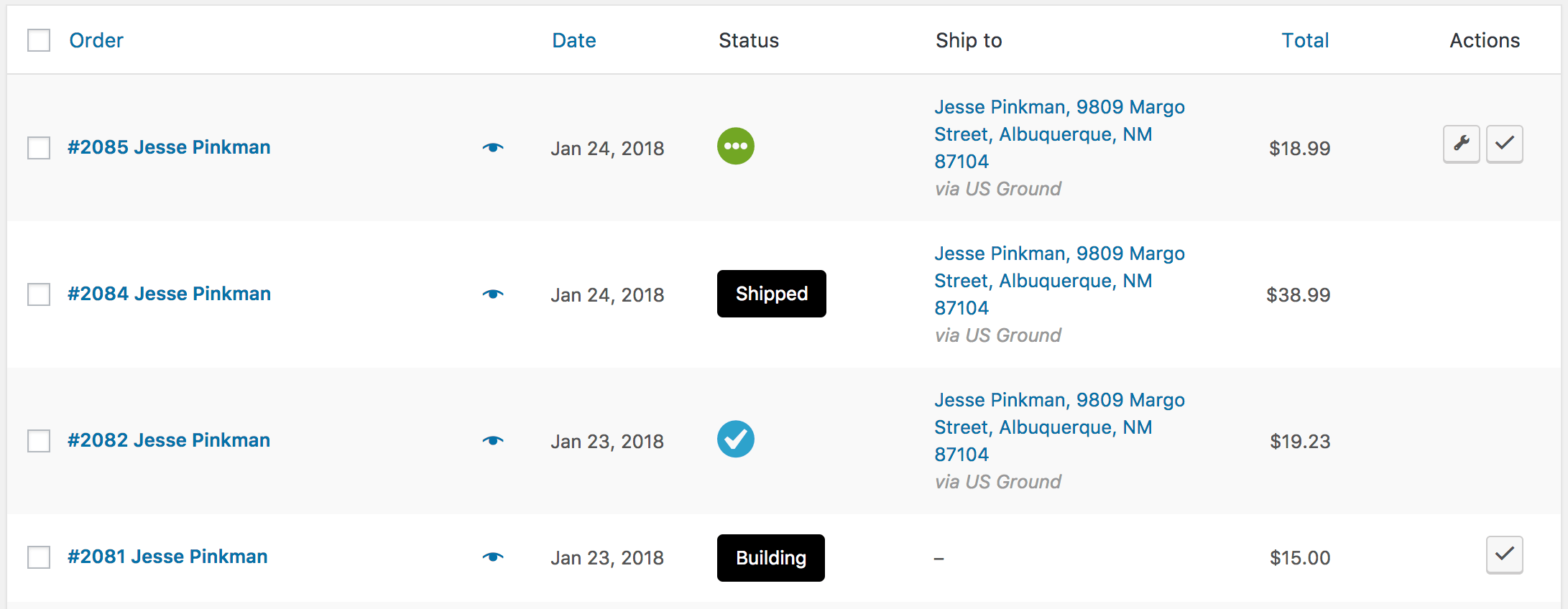The width and height of the screenshot is (1568, 609).
Task: Click the Shipped status badge on #2084
Action: [x=771, y=293]
